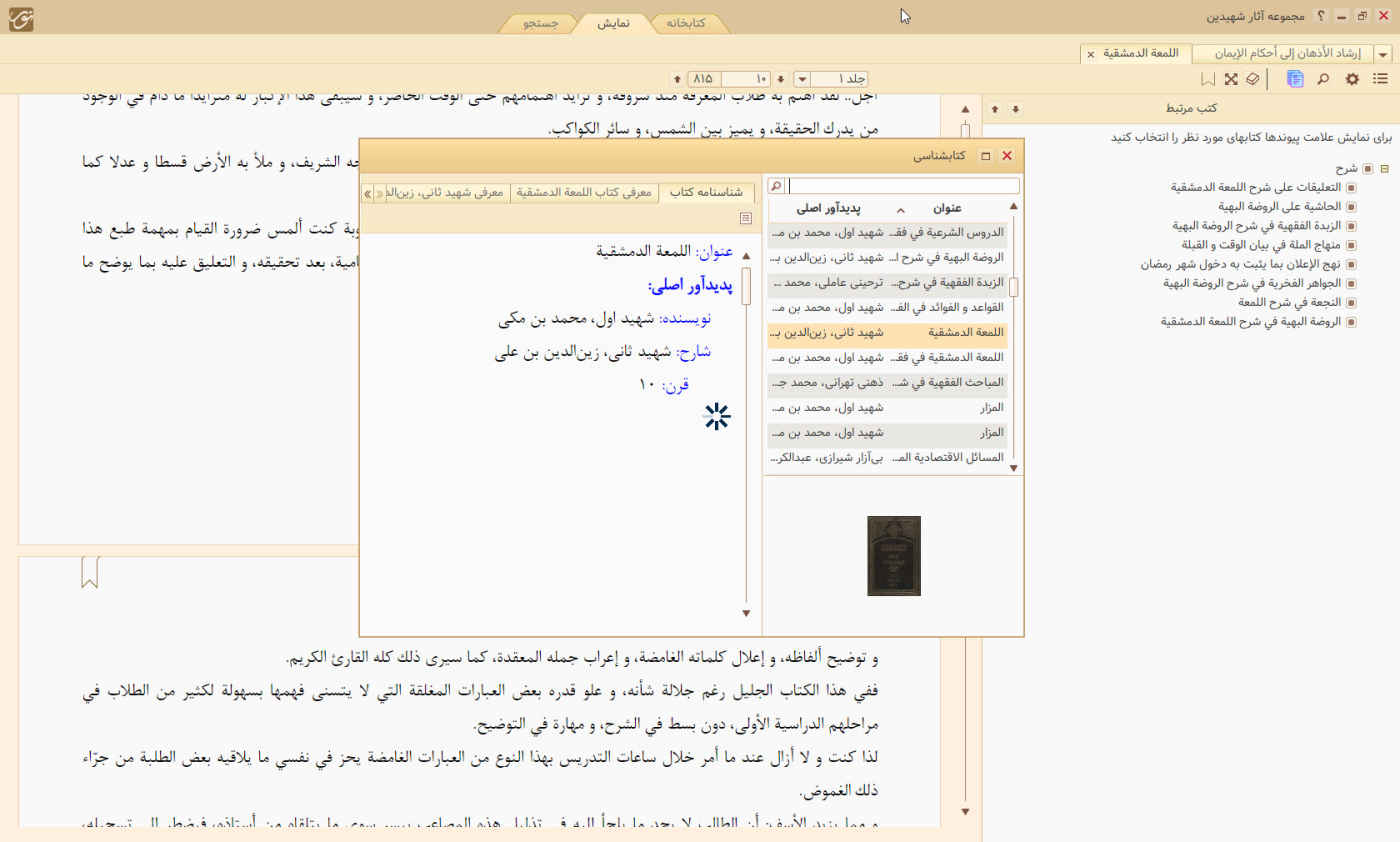1400x842 pixels.
Task: Click the down arrow in related books header
Action: [x=1015, y=108]
